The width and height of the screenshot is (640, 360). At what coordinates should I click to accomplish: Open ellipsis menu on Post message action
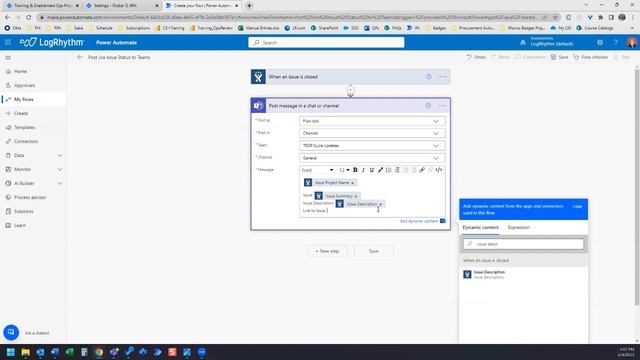[442, 106]
